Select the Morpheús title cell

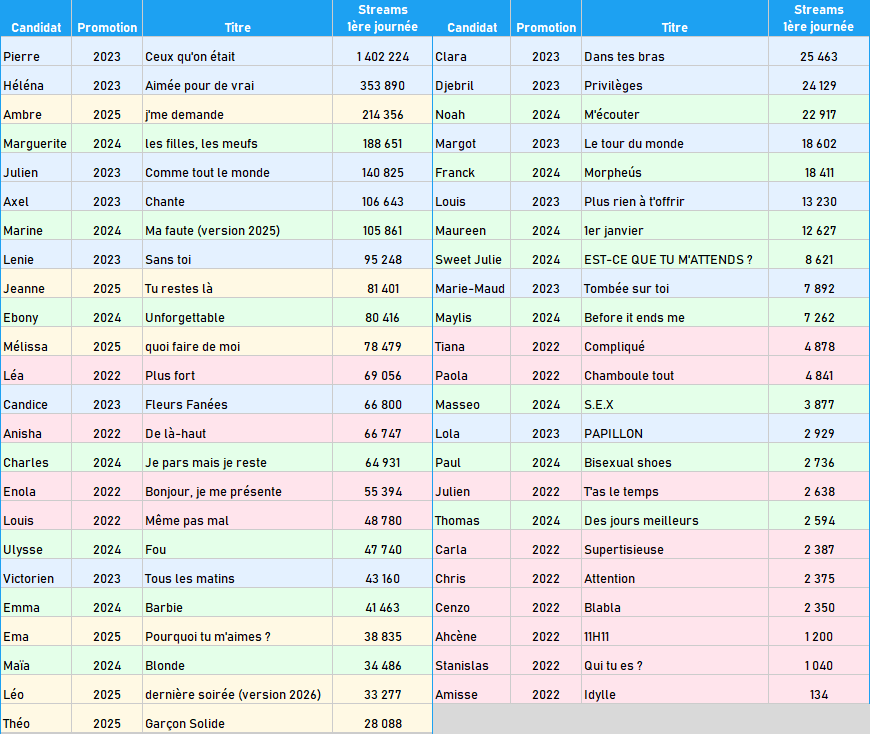(x=675, y=168)
